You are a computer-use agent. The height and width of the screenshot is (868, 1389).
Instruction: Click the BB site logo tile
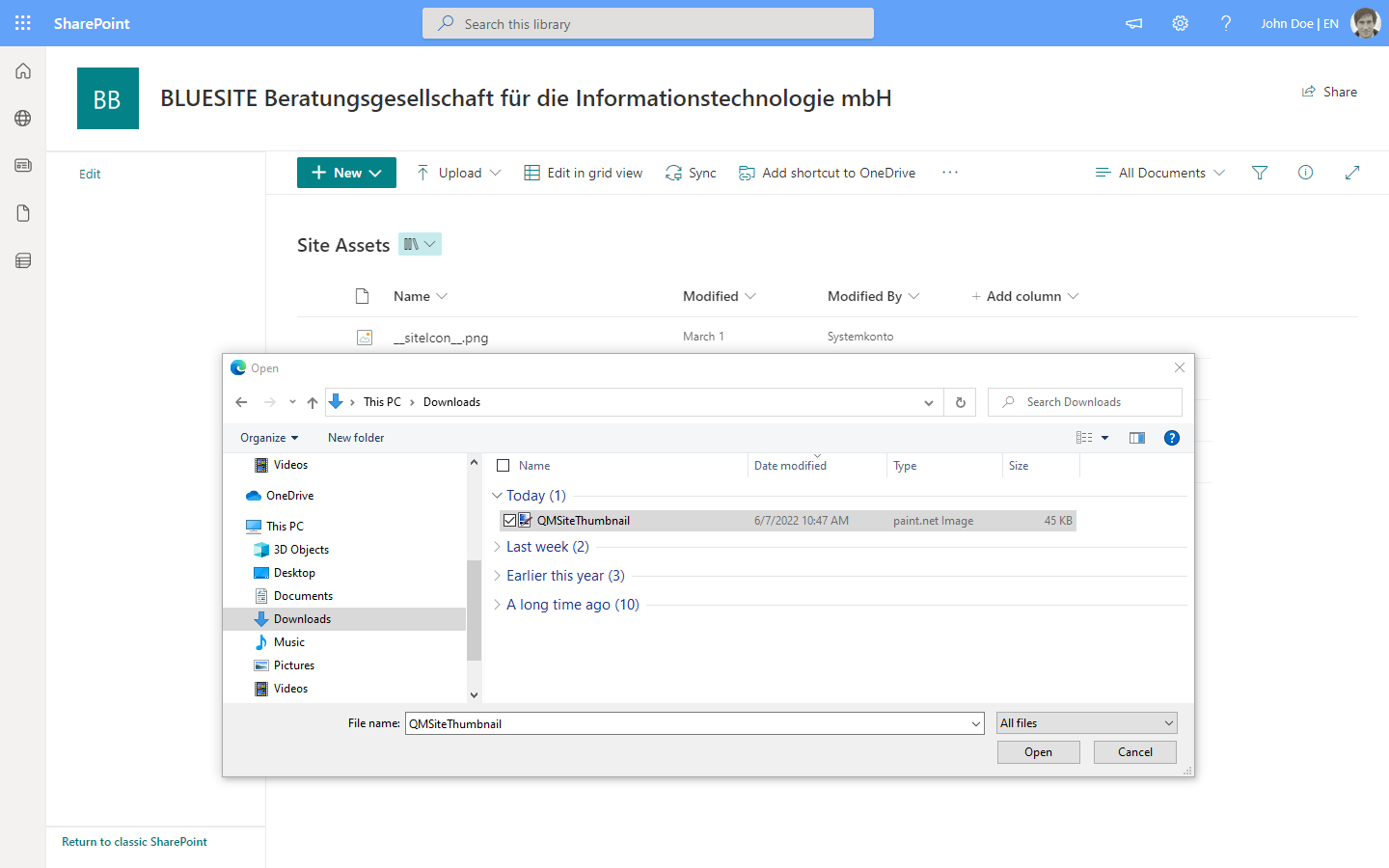[x=108, y=98]
